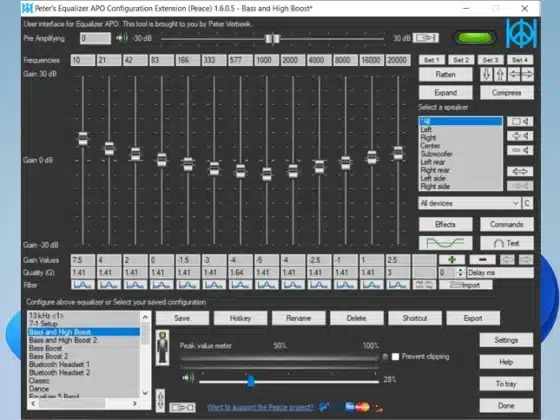The image size is (560, 420).
Task: Click the green figure peak meter icon
Action: (162, 348)
